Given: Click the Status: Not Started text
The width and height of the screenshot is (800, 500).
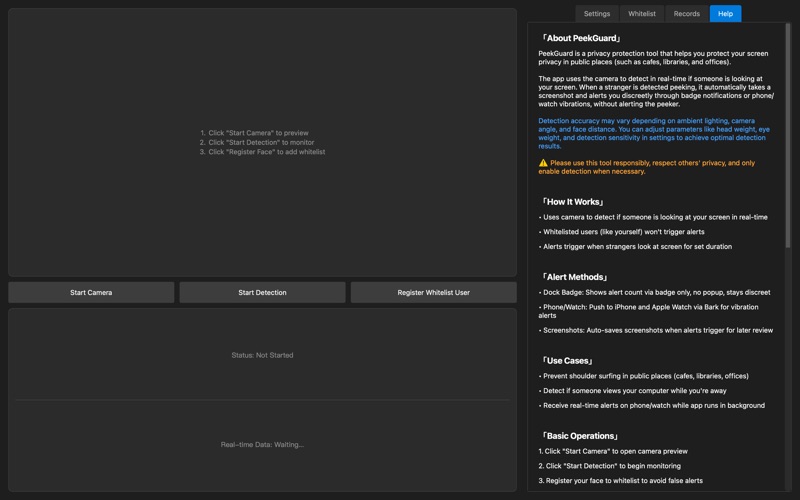Looking at the screenshot, I should [x=262, y=355].
